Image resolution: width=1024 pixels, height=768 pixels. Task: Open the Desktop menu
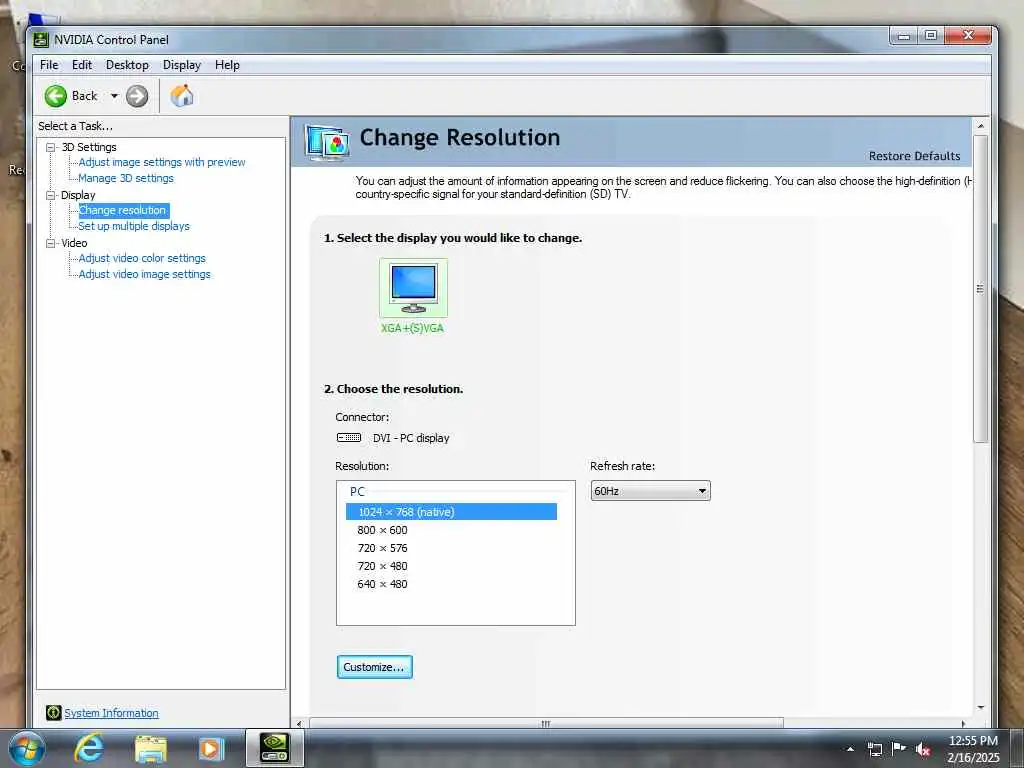[127, 65]
